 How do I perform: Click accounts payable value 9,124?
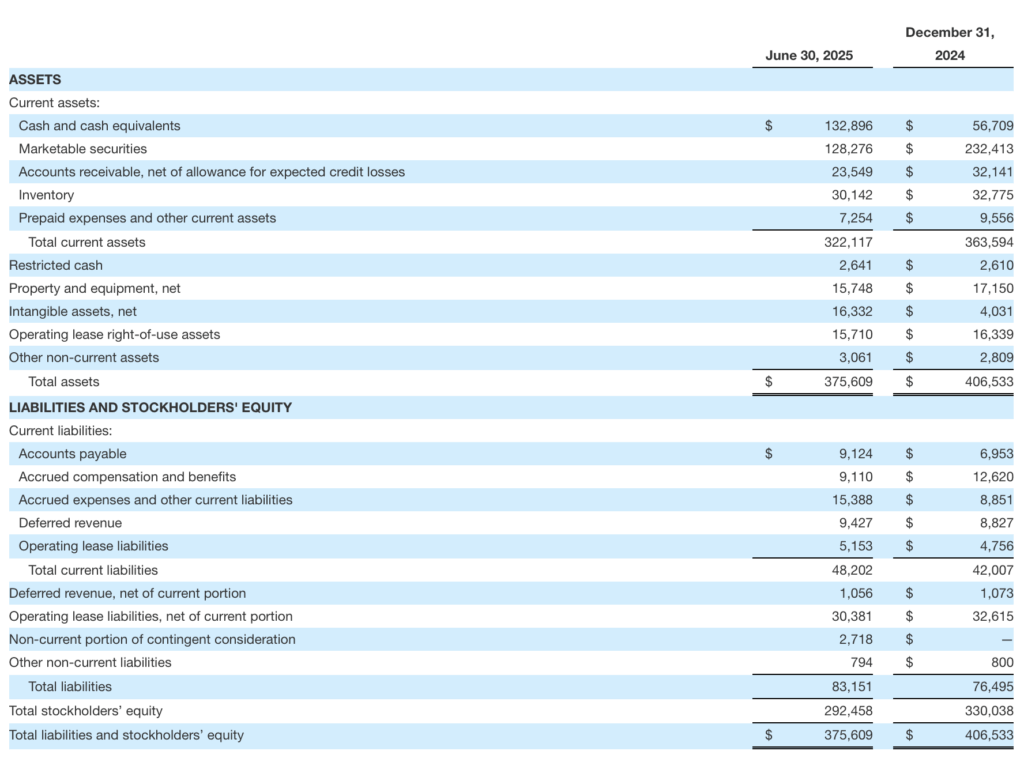pos(856,454)
